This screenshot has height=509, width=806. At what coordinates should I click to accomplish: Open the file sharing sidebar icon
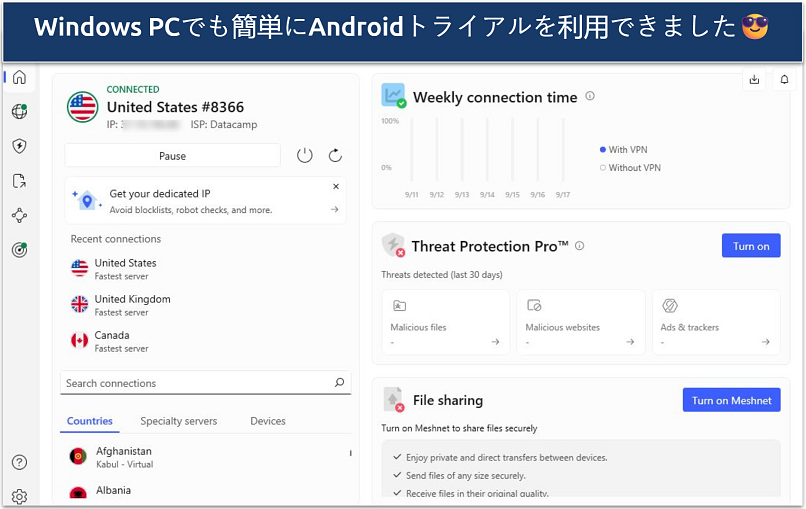19,181
